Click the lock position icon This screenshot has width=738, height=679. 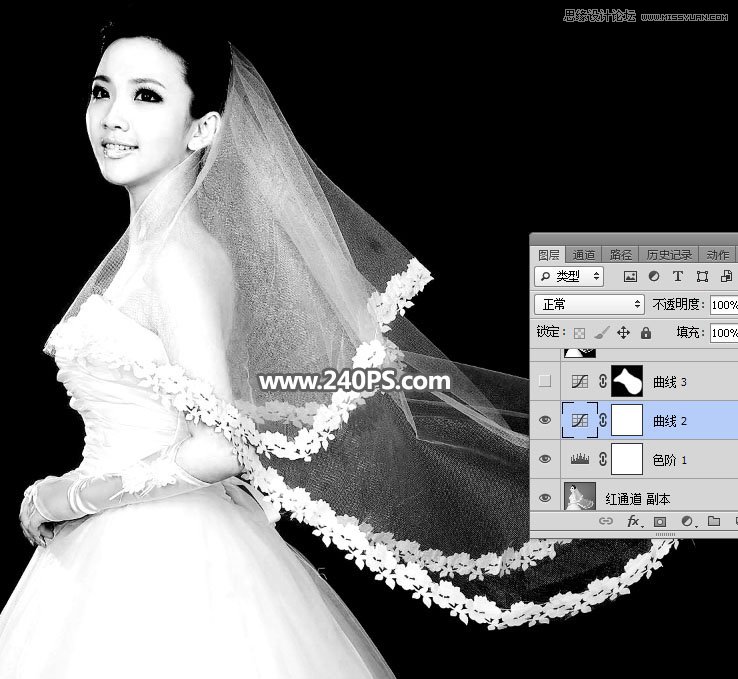point(623,332)
